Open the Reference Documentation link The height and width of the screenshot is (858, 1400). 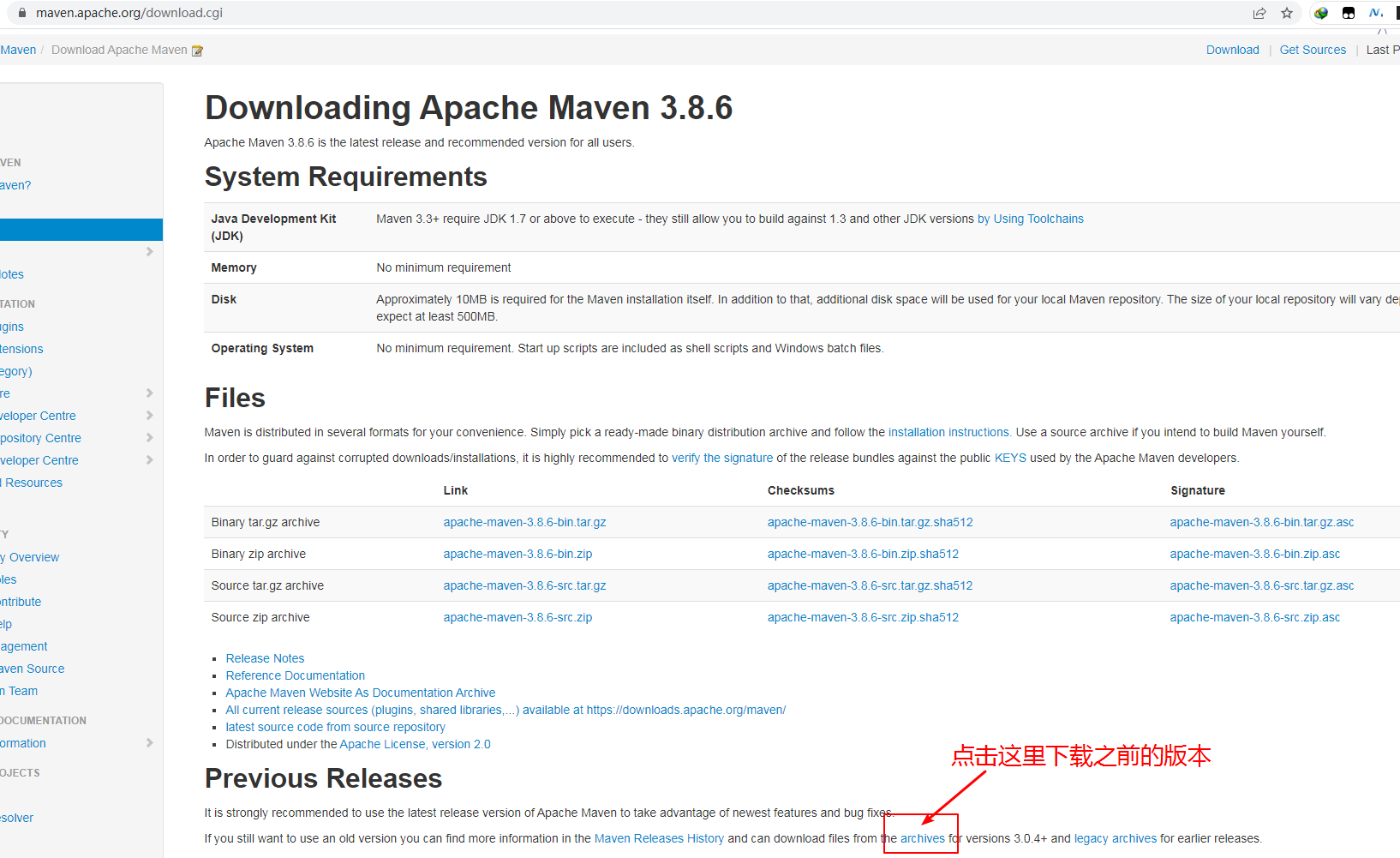tap(296, 675)
